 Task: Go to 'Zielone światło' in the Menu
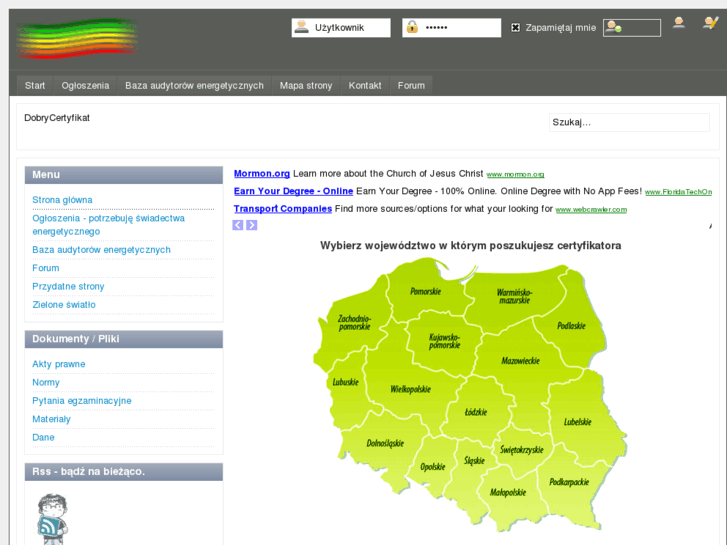coord(64,305)
